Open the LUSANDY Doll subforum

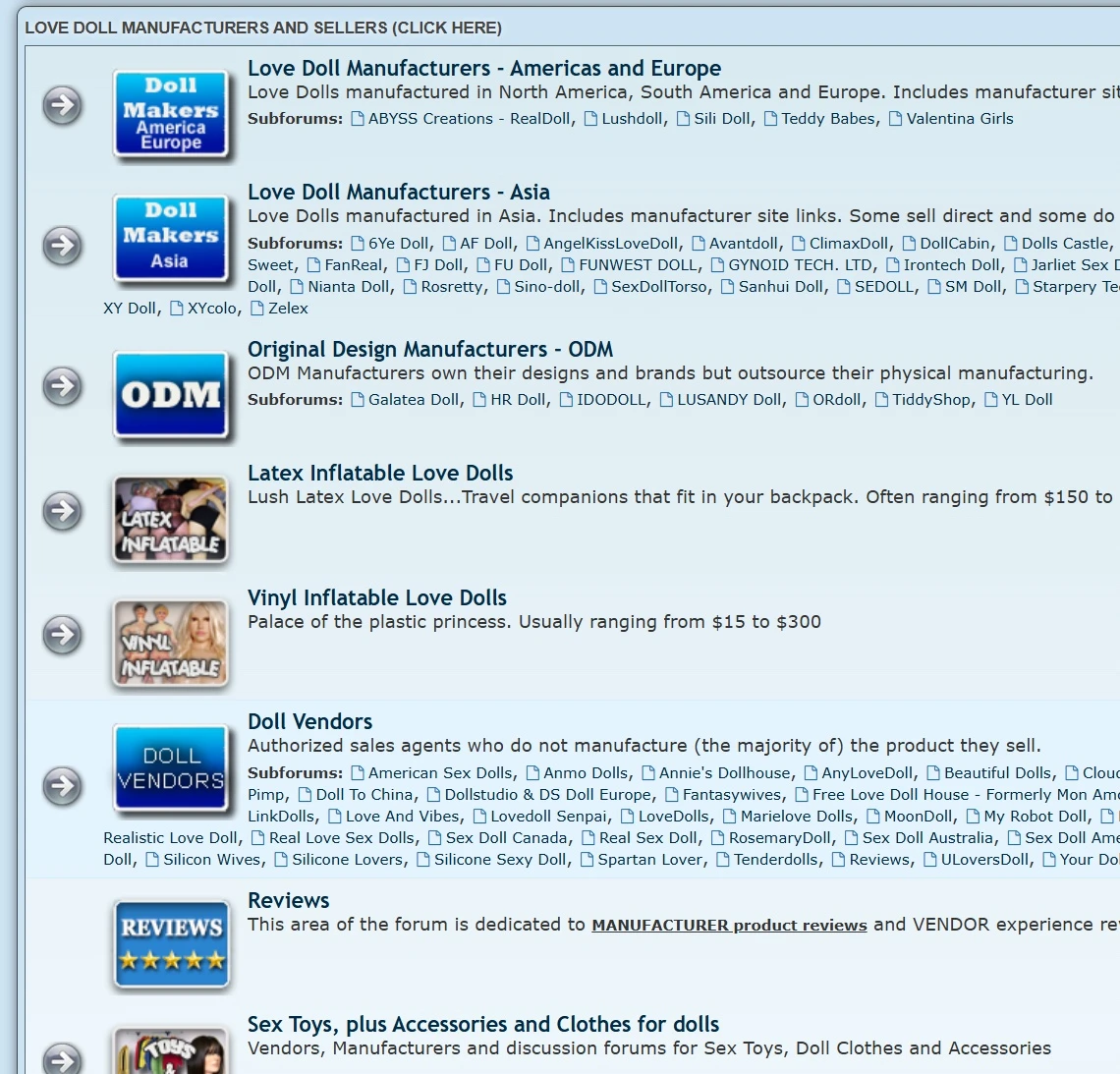pos(729,400)
